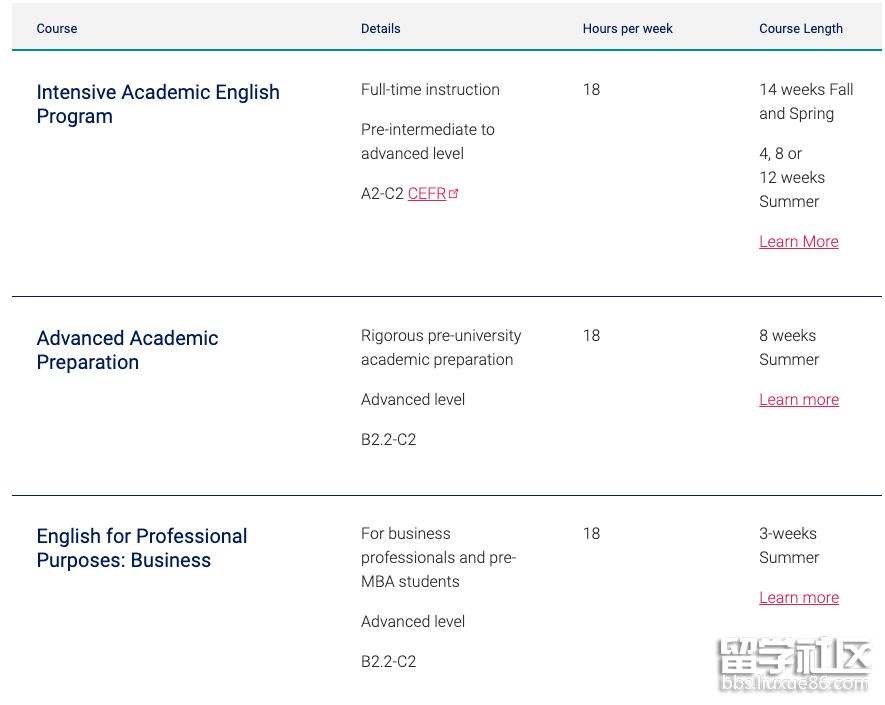The width and height of the screenshot is (885, 705).
Task: Click Rigorous pre-university academic preparation text
Action: [x=440, y=348]
